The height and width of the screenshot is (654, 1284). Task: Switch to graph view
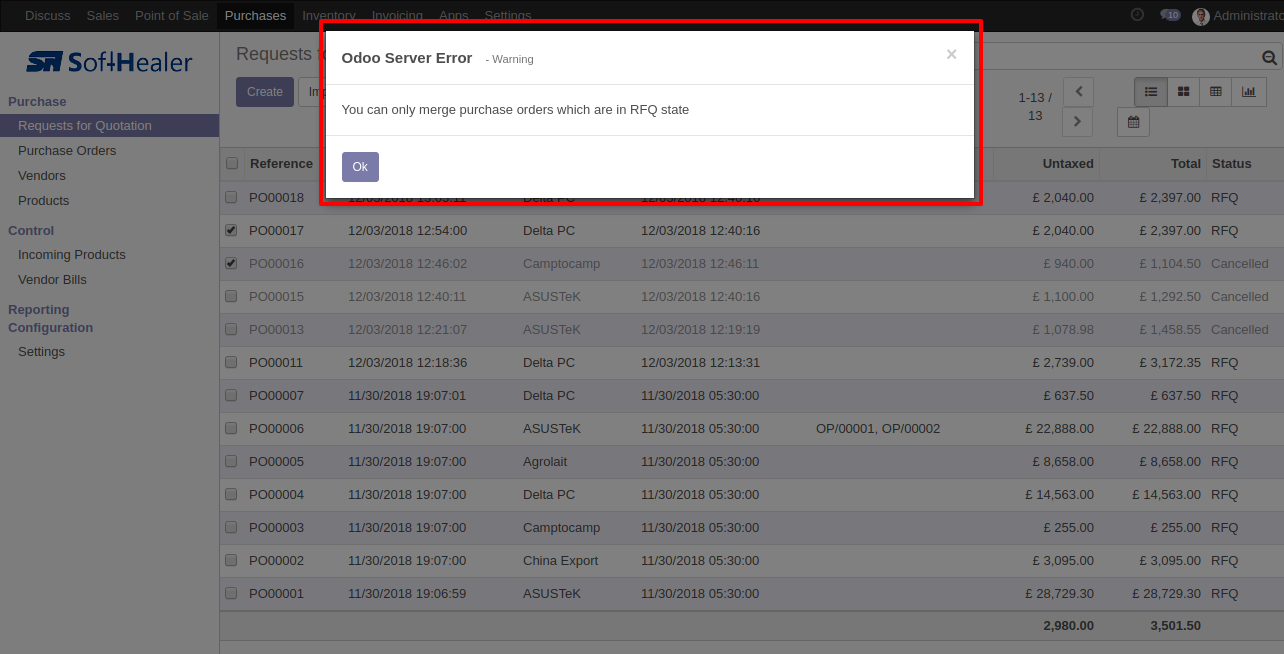1249,92
